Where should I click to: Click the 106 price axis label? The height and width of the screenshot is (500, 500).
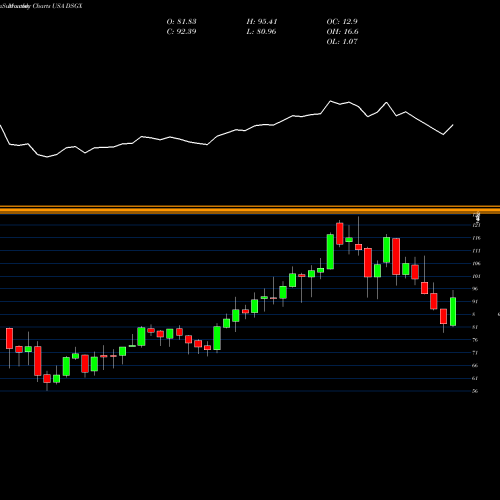click(x=476, y=264)
